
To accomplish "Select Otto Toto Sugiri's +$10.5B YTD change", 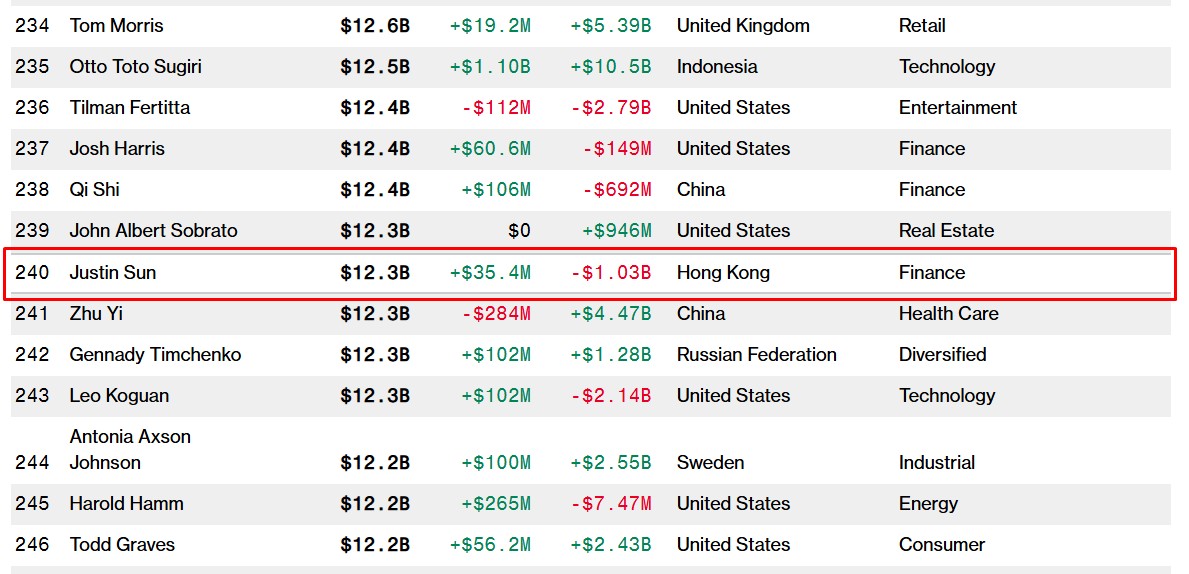I will click(x=610, y=66).
